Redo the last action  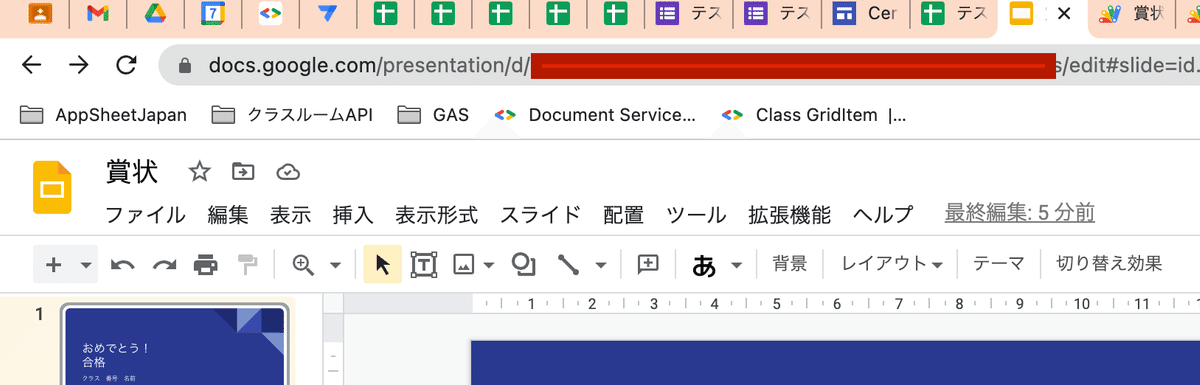(164, 265)
